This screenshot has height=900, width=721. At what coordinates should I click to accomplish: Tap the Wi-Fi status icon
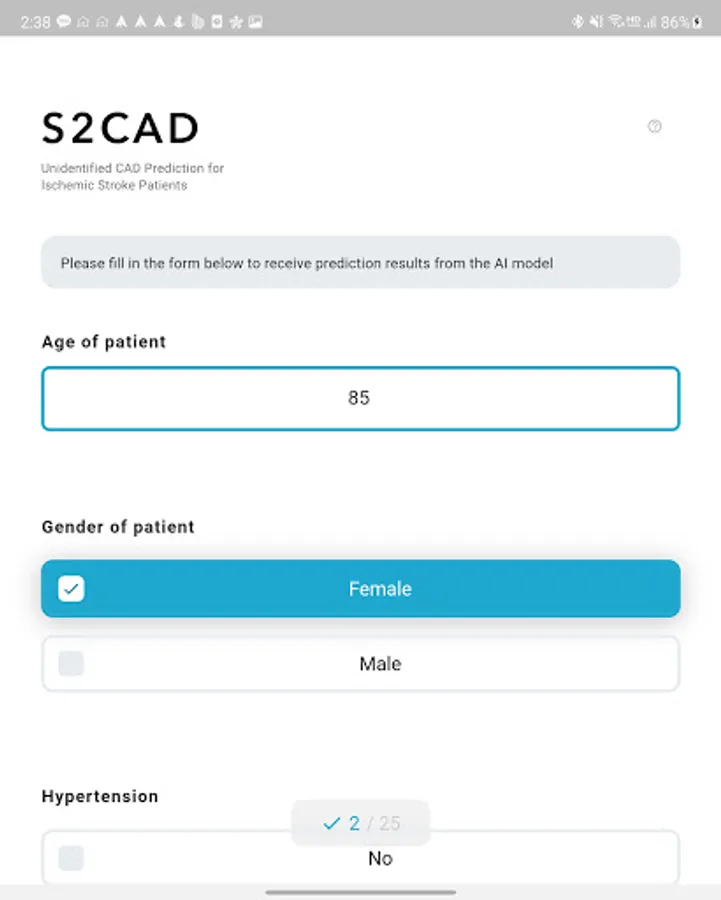[x=615, y=21]
